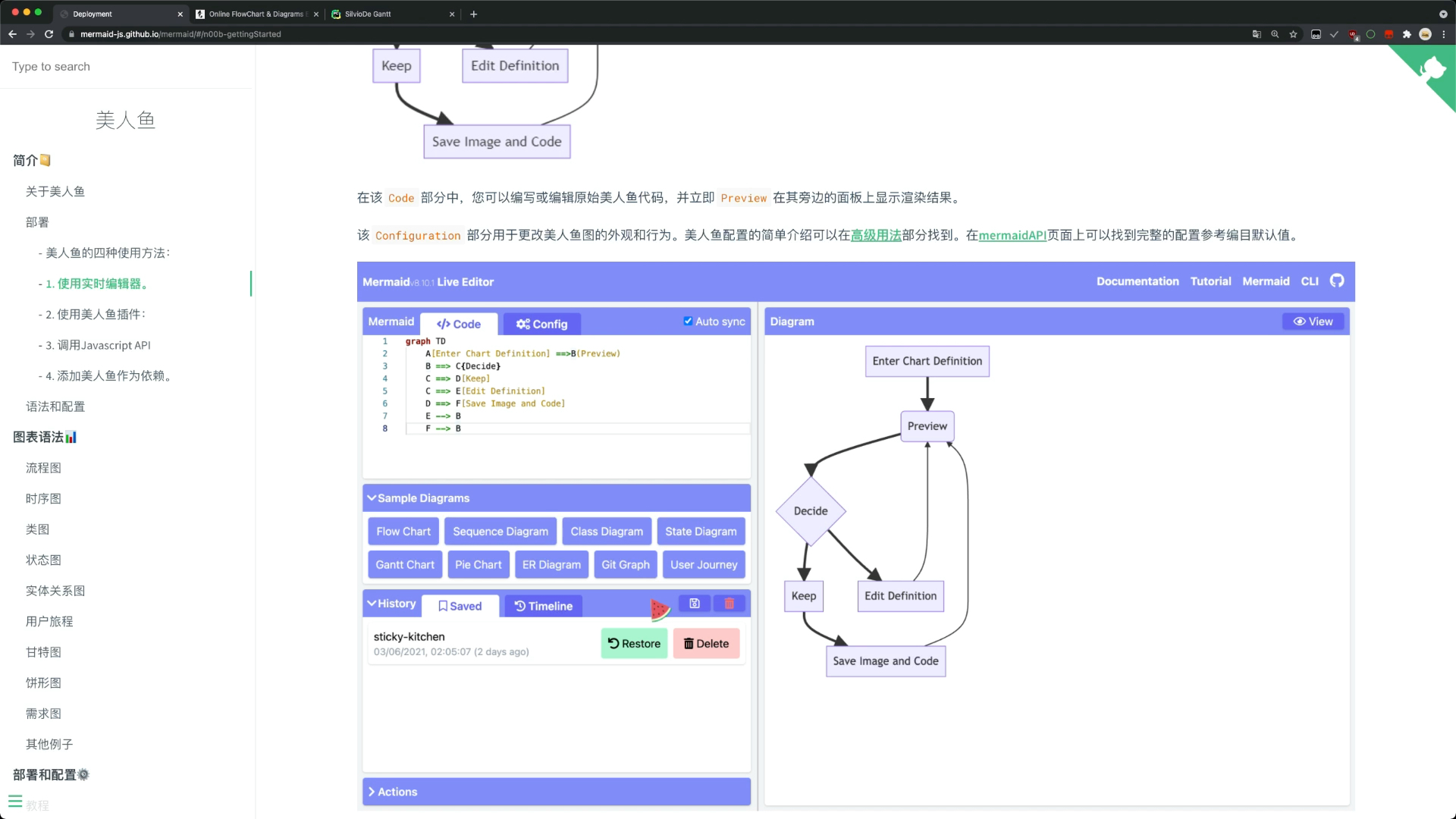The width and height of the screenshot is (1456, 819).
Task: View site info via the lock icon
Action: (71, 34)
